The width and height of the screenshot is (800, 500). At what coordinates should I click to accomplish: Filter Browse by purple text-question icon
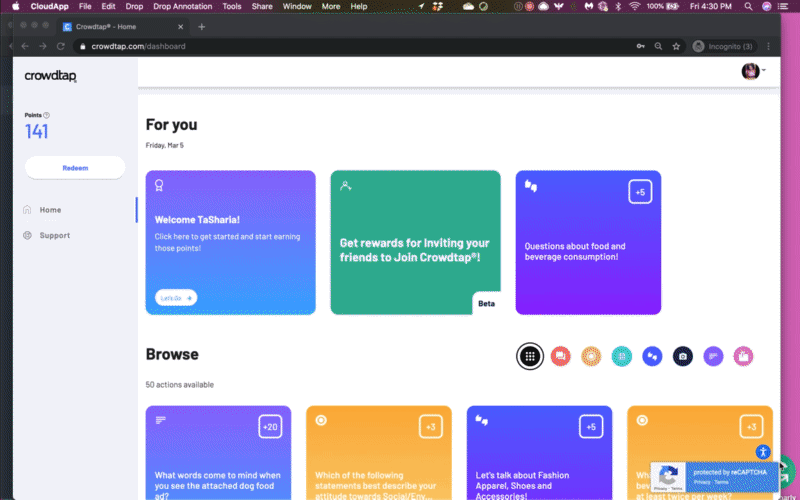pyautogui.click(x=713, y=356)
